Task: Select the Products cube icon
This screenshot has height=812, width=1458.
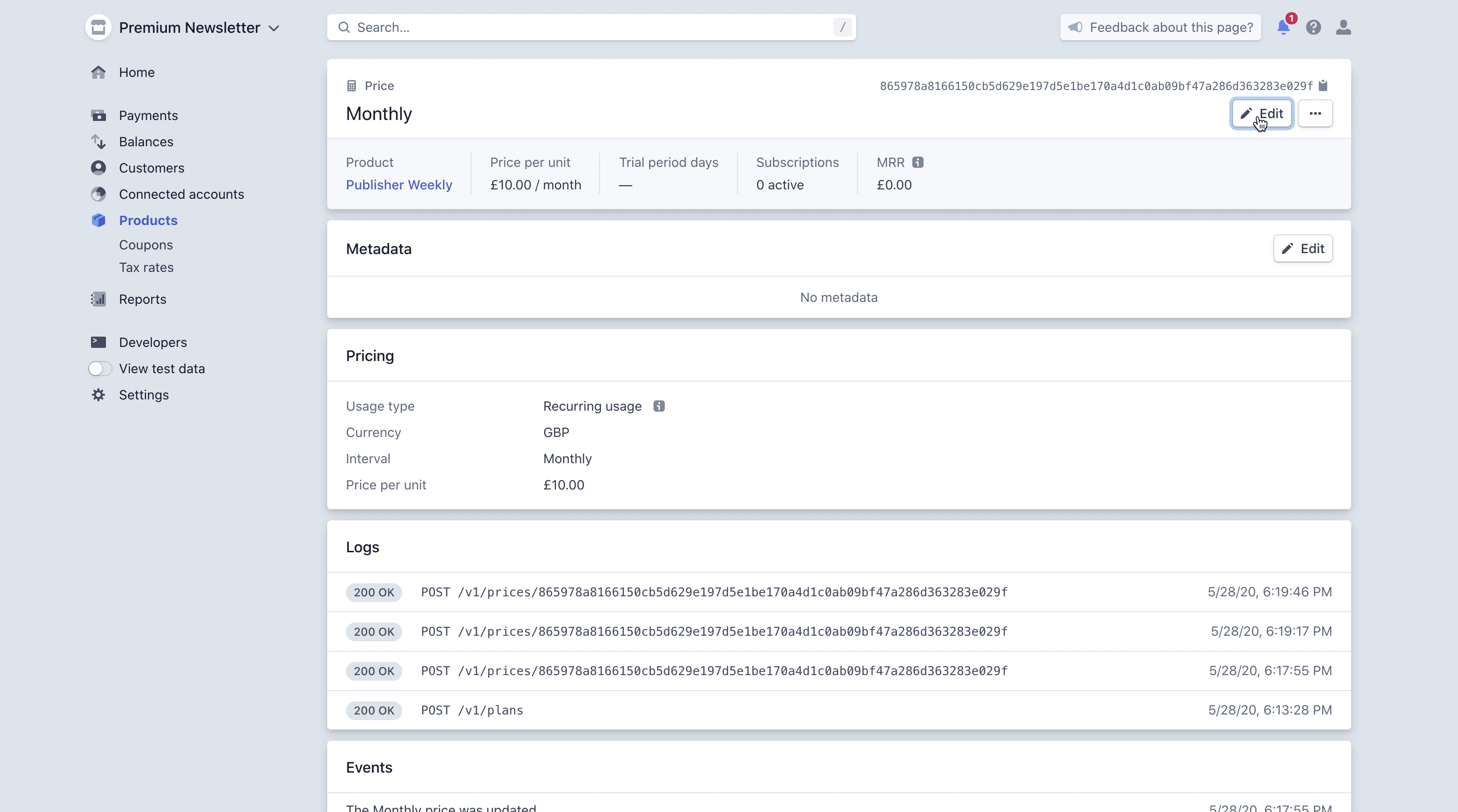Action: coord(98,220)
